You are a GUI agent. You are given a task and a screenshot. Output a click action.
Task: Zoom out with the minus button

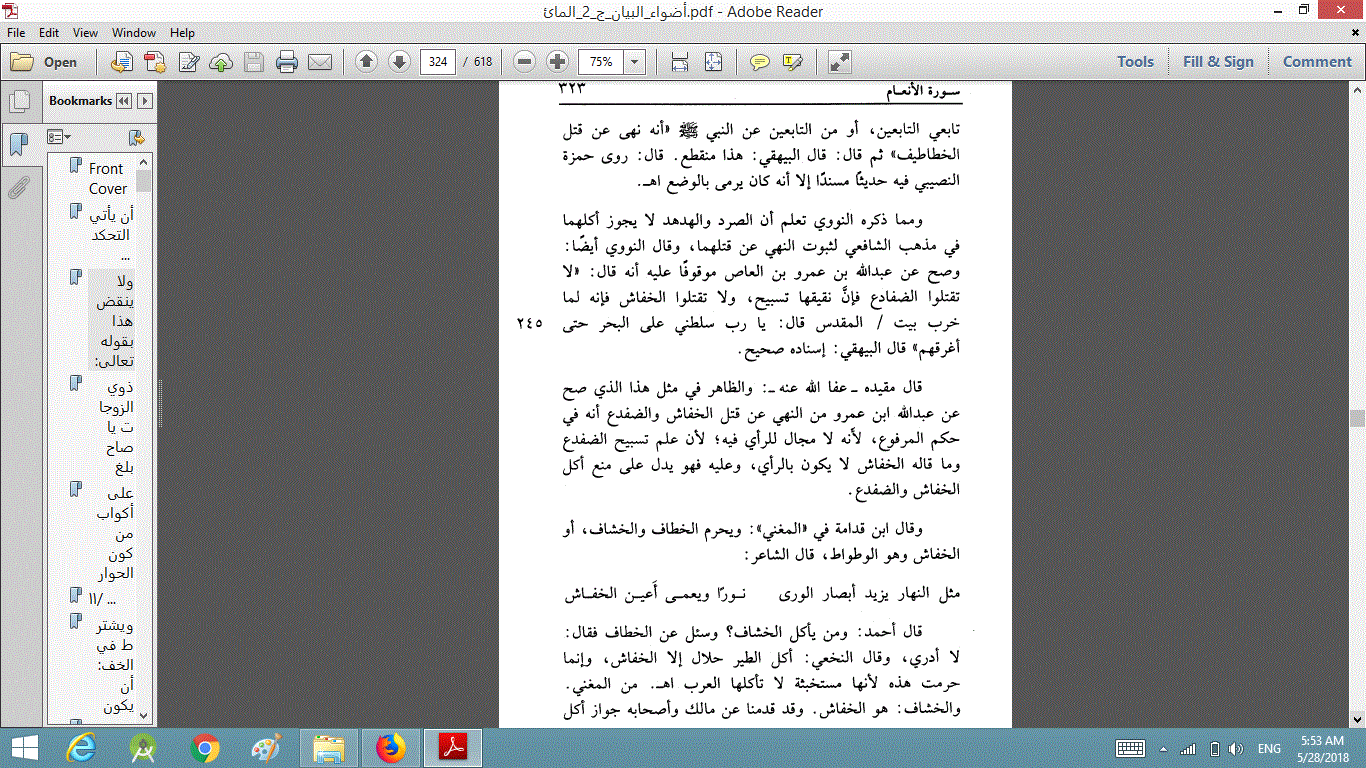tap(525, 62)
